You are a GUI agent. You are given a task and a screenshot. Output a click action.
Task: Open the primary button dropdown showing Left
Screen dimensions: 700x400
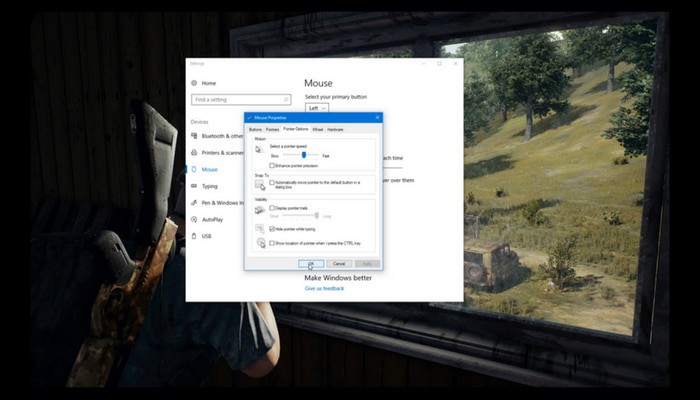[317, 108]
